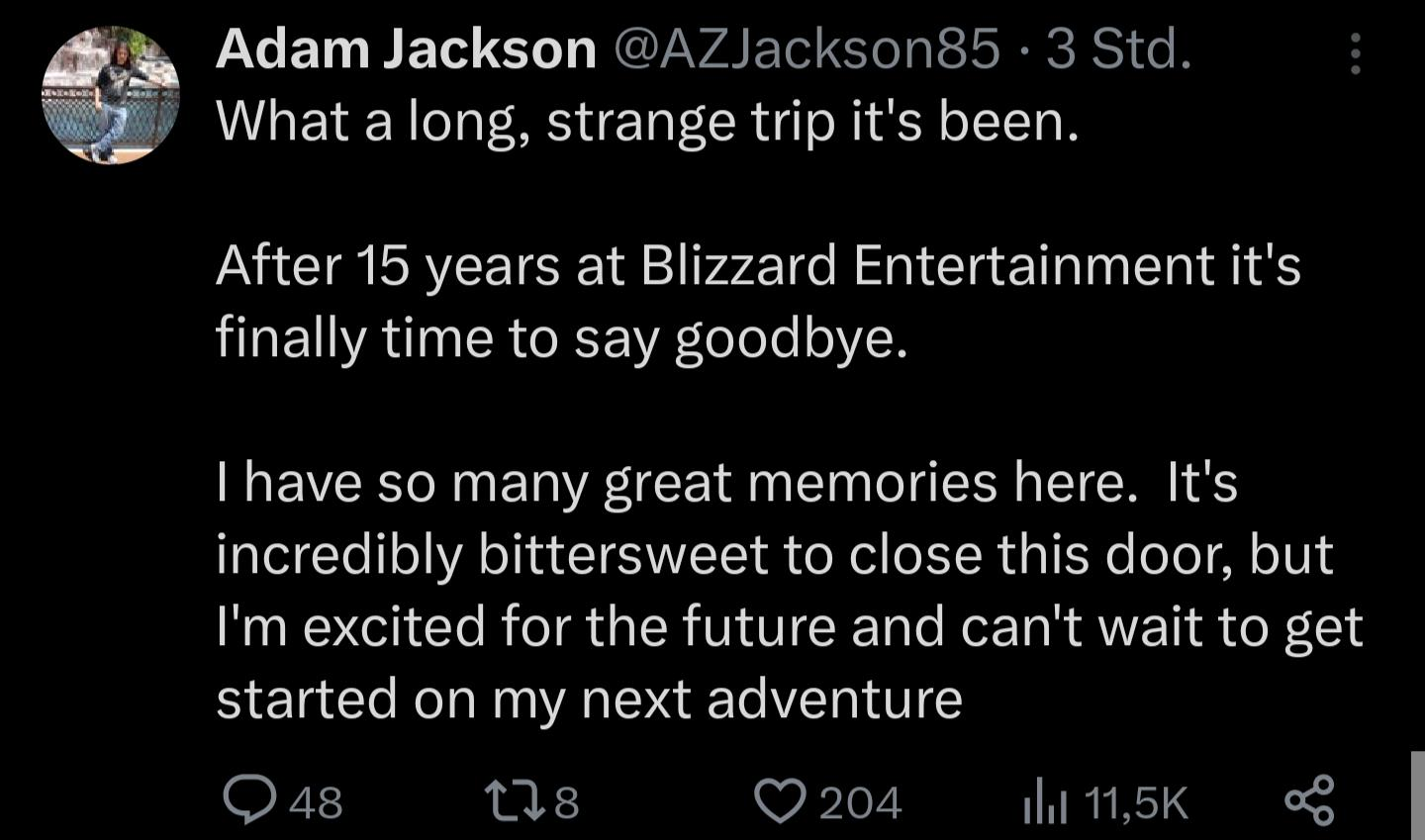Open the Adam Jackson display name
The image size is (1425, 840).
[406, 48]
